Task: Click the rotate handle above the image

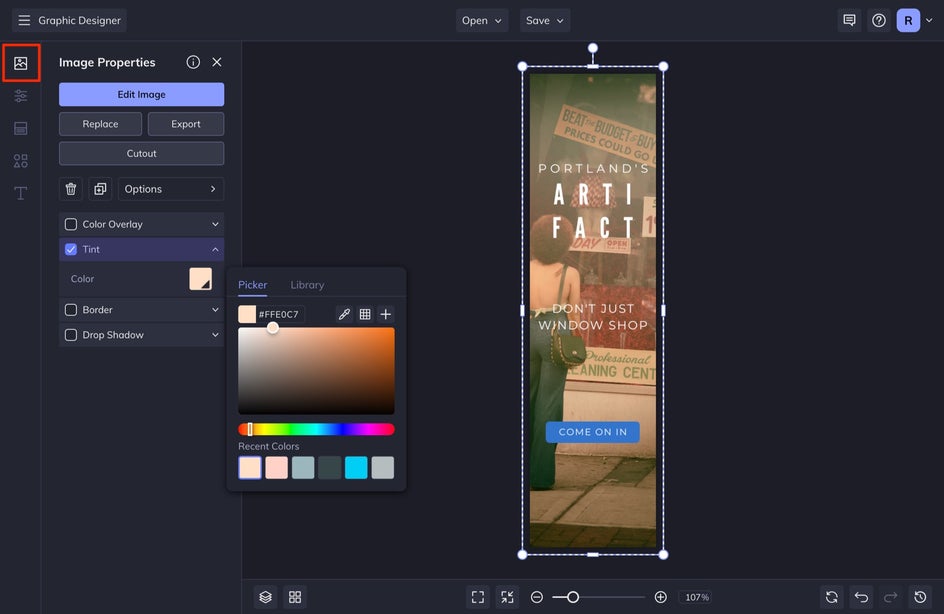Action: click(x=592, y=48)
